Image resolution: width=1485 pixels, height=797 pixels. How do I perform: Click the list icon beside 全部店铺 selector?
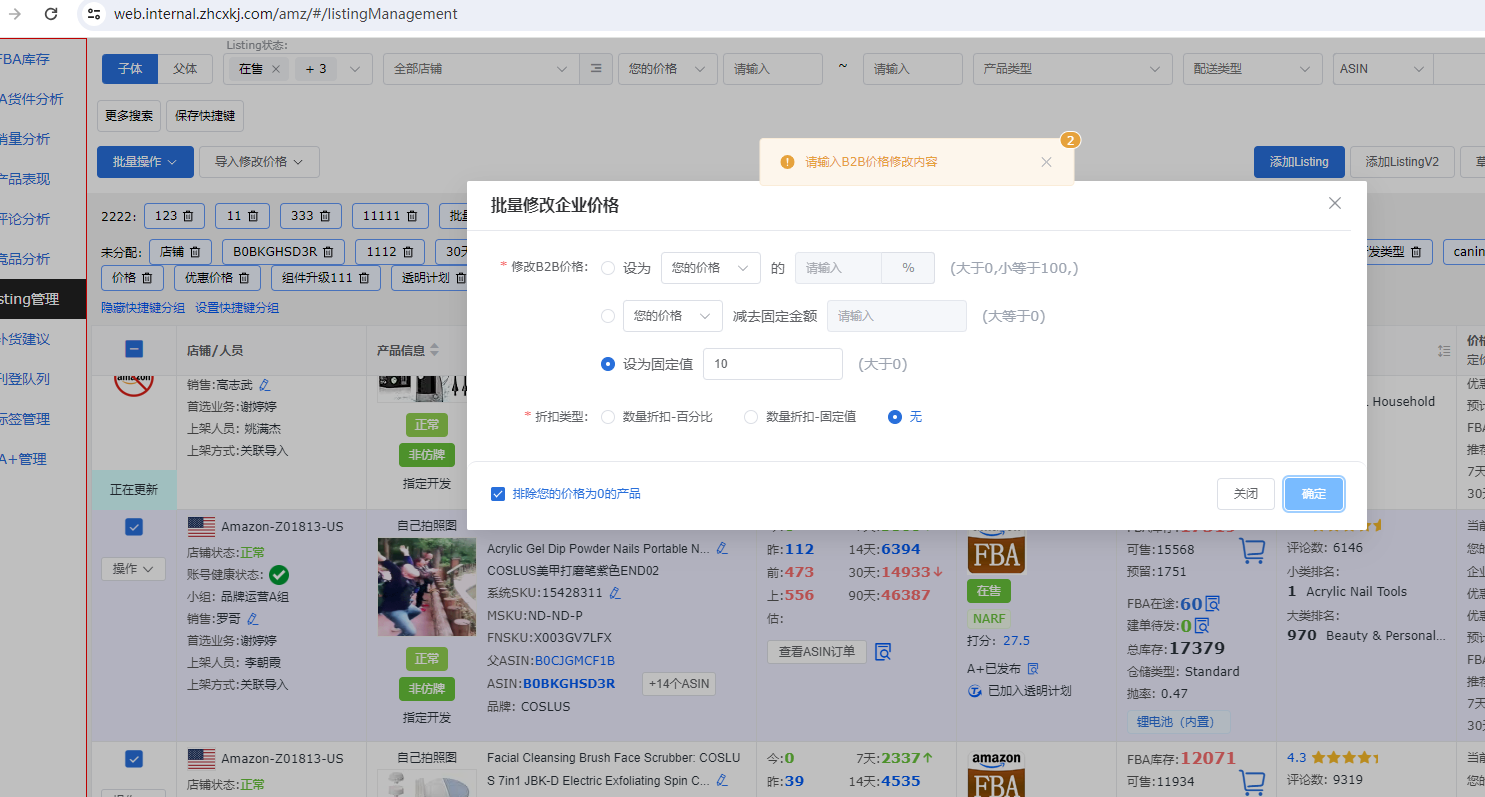click(x=596, y=68)
